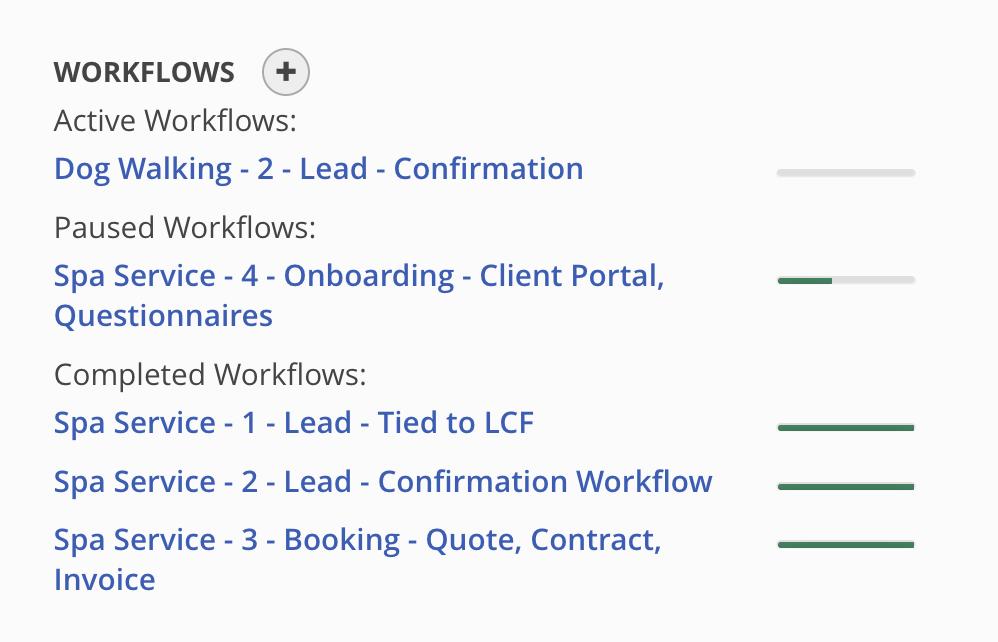The image size is (998, 642).
Task: Open Spa Service 4 Onboarding workflow
Action: click(x=358, y=276)
